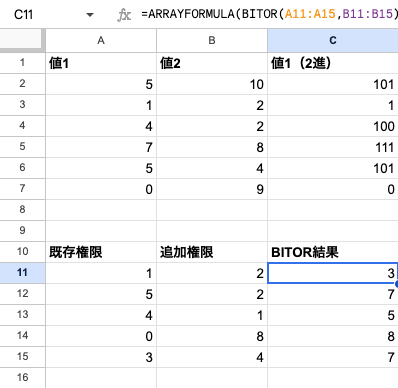Click the fx function icon
The height and width of the screenshot is (388, 398).
pyautogui.click(x=124, y=15)
